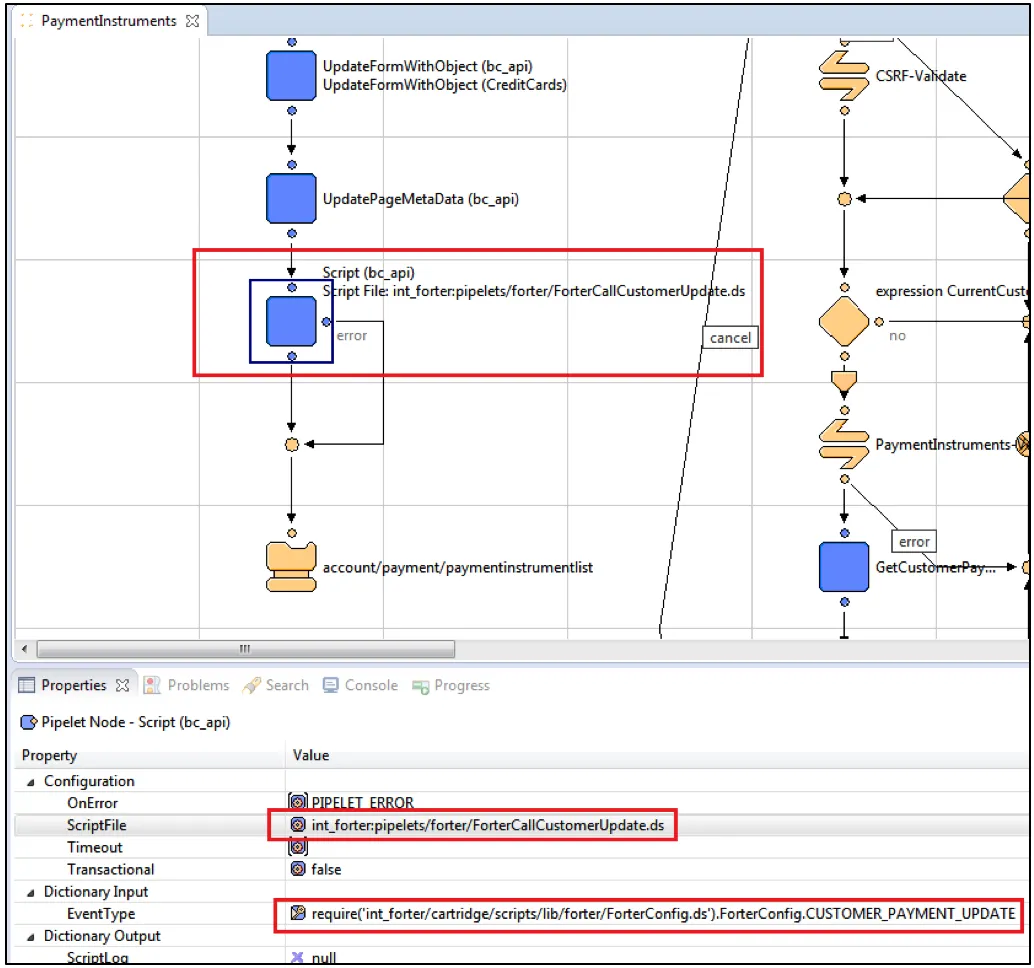Click the ScriptFile value icon
The image size is (1034, 968).
[x=298, y=825]
